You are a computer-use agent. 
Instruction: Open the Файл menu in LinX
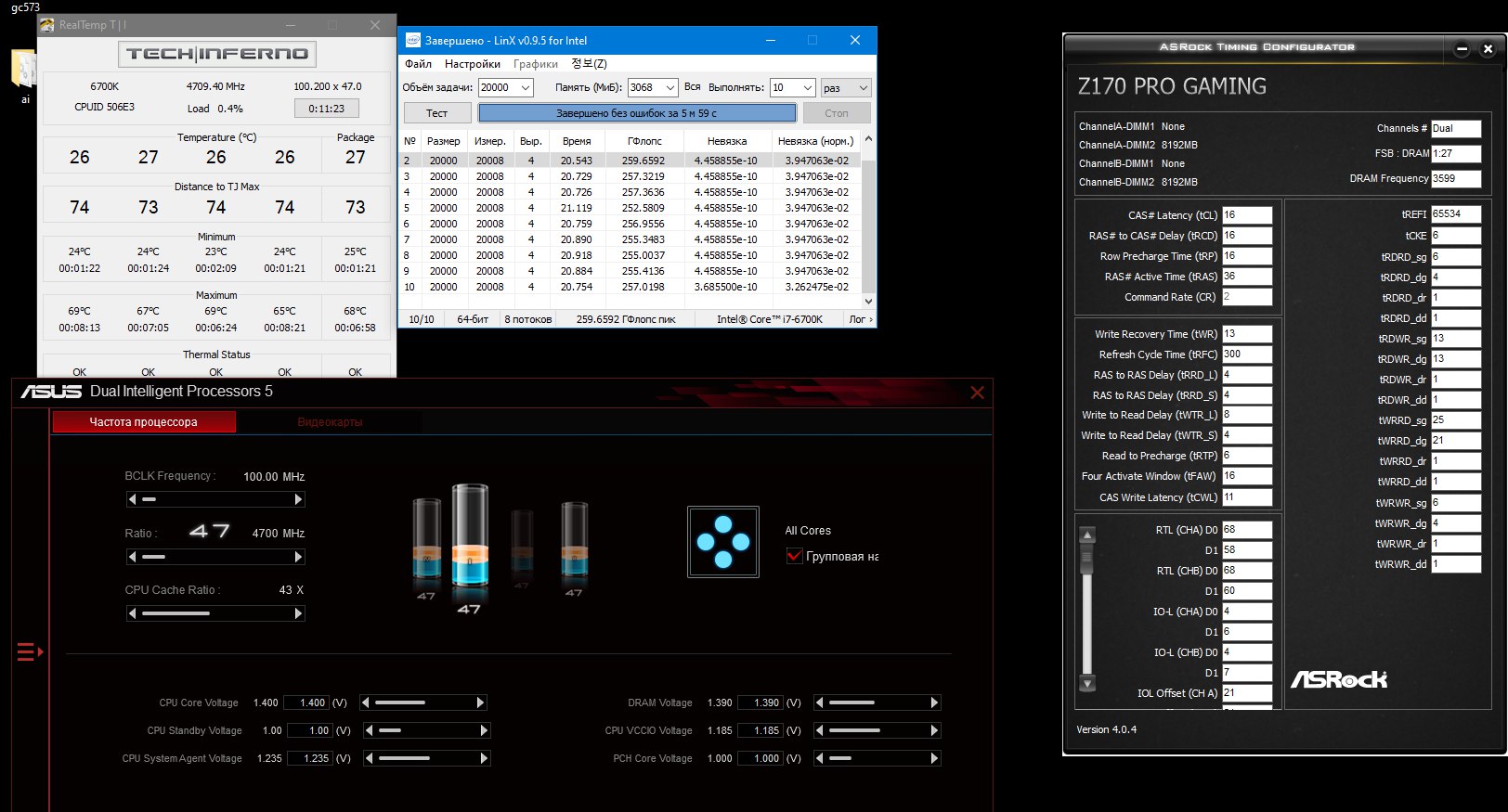pyautogui.click(x=418, y=64)
